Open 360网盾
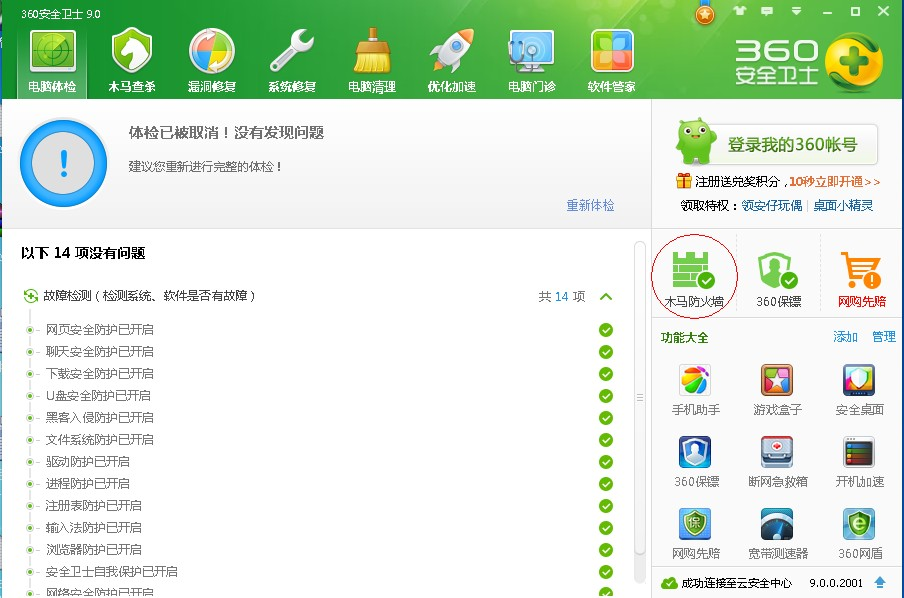The height and width of the screenshot is (598, 904). (x=859, y=534)
